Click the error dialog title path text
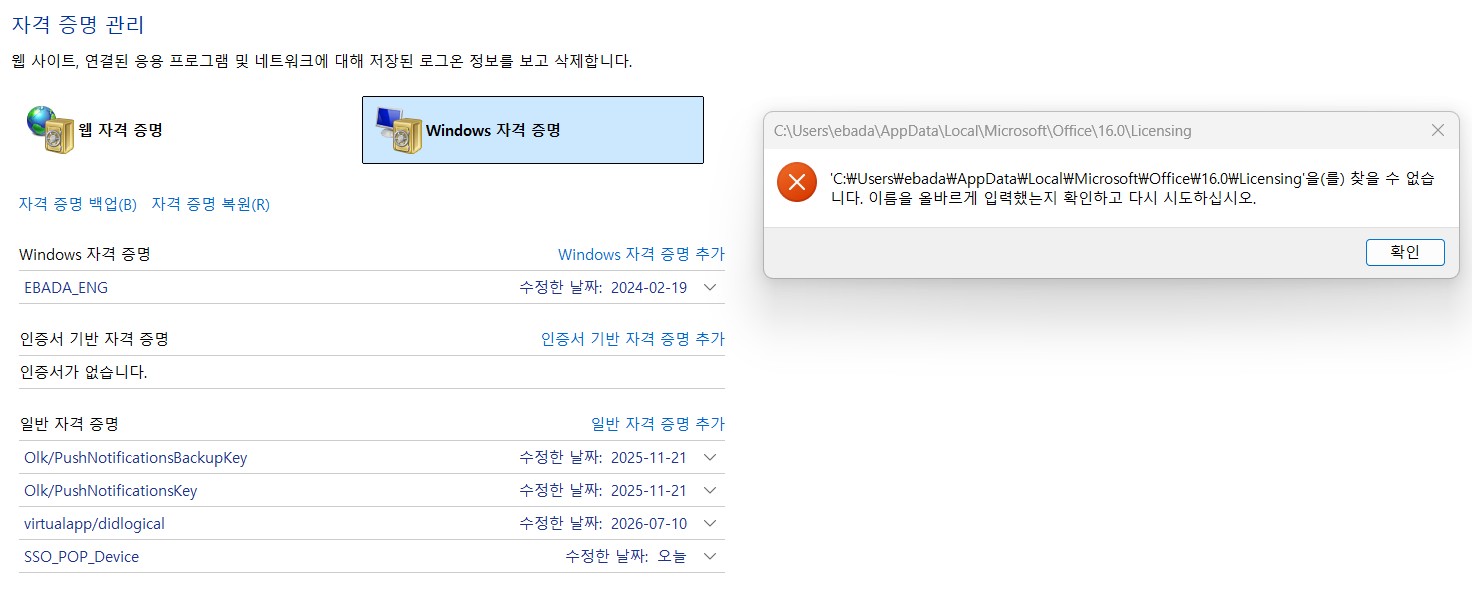The width and height of the screenshot is (1472, 597). [983, 131]
